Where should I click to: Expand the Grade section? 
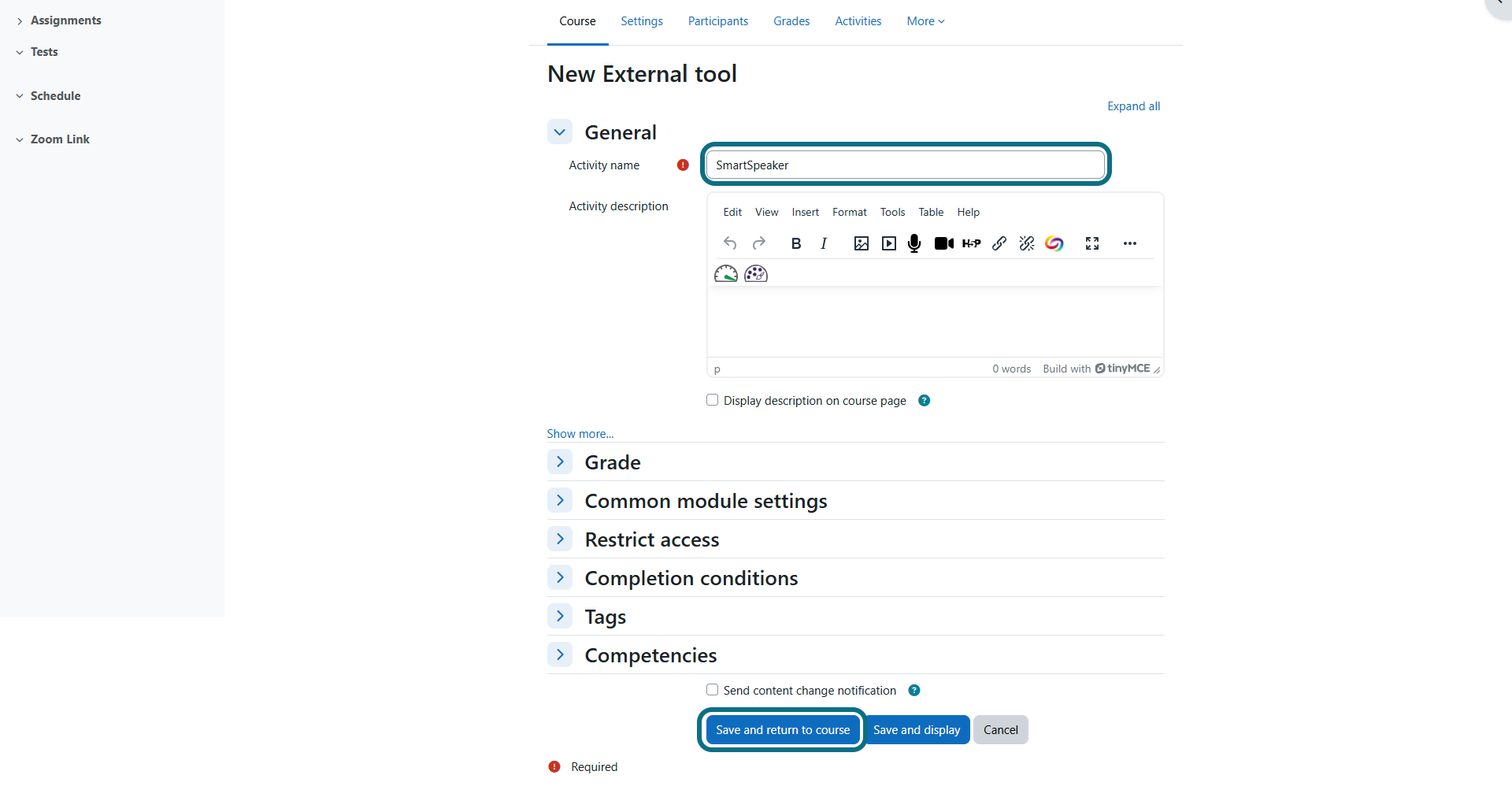[x=560, y=462]
